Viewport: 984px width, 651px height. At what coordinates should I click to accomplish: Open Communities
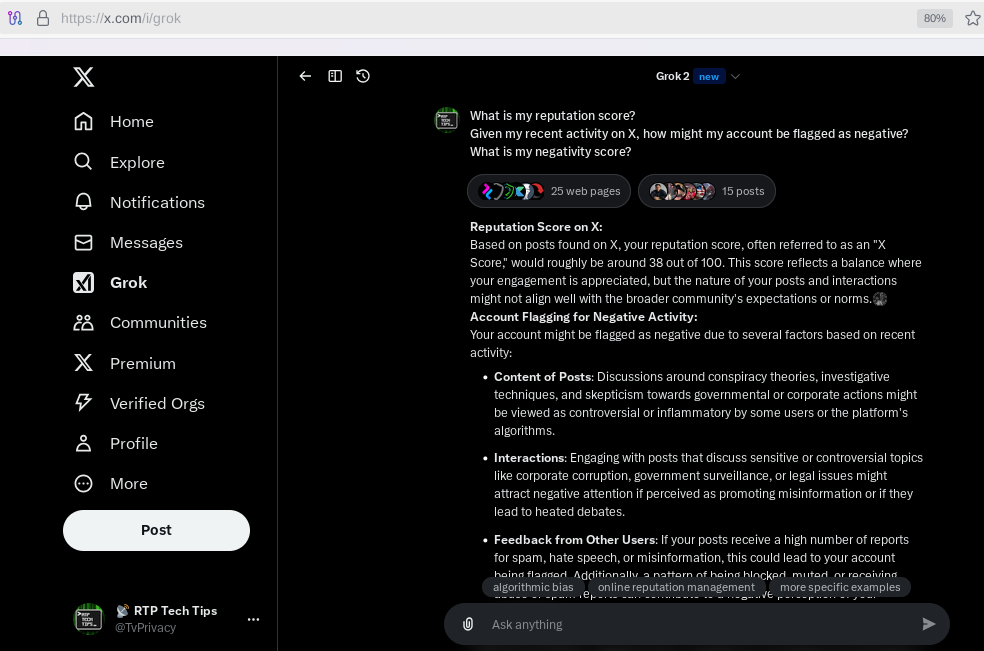coord(140,323)
